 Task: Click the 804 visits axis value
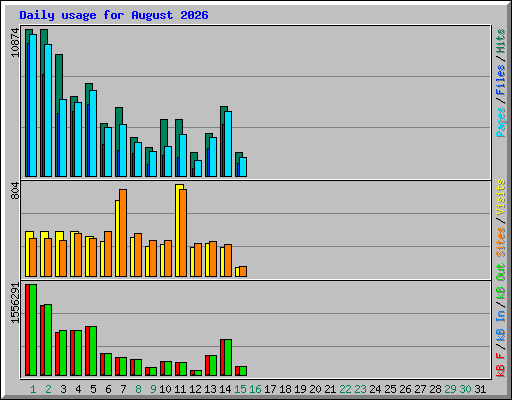[x=15, y=190]
